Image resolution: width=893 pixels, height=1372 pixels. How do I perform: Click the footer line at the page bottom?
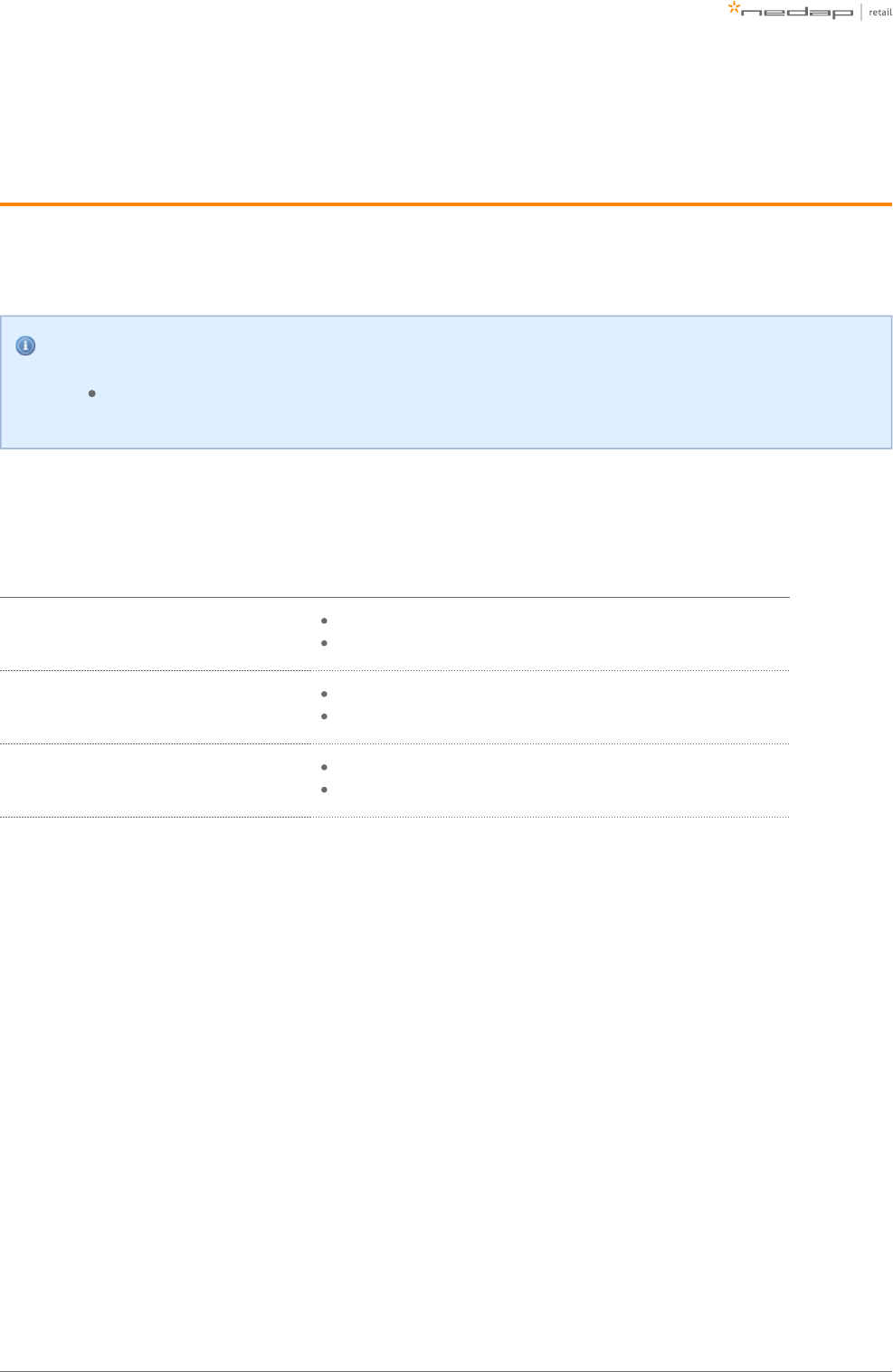pos(446,1370)
